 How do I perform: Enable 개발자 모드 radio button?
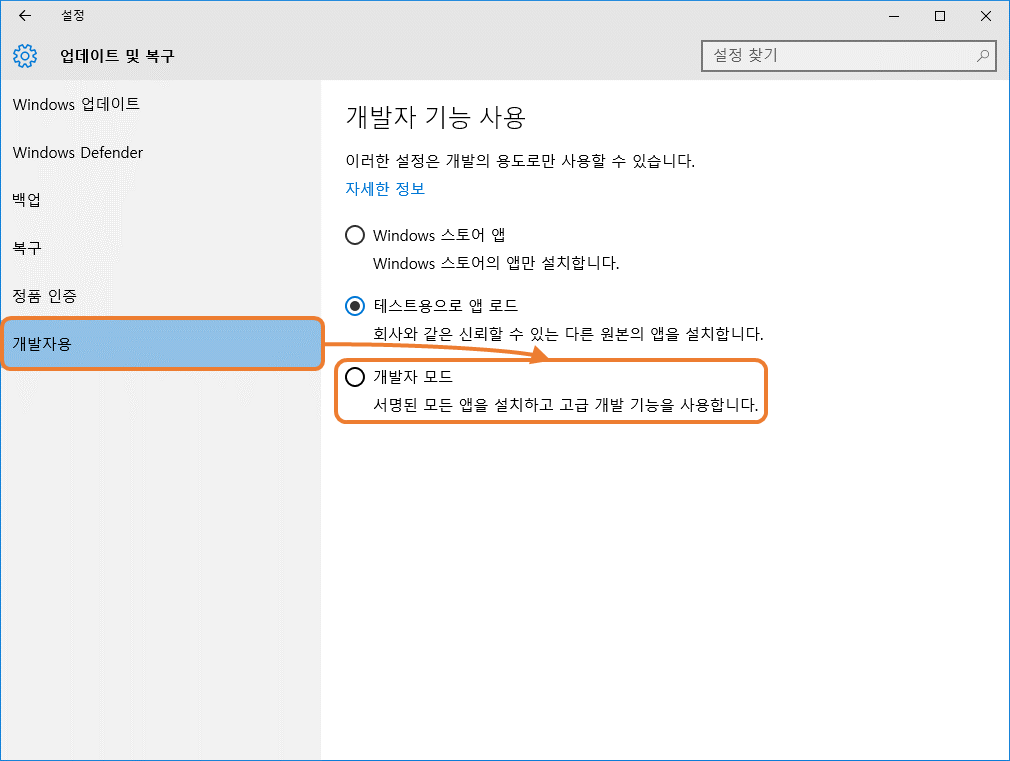click(x=355, y=377)
